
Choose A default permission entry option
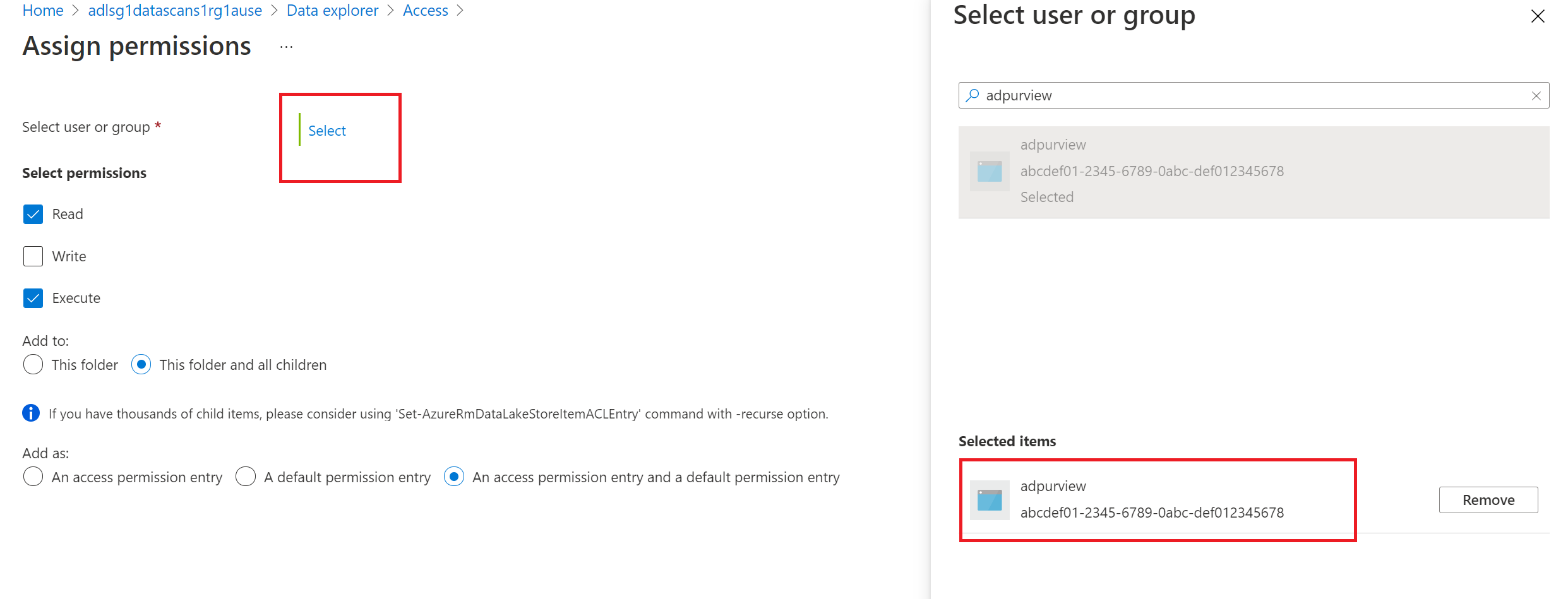(x=246, y=477)
